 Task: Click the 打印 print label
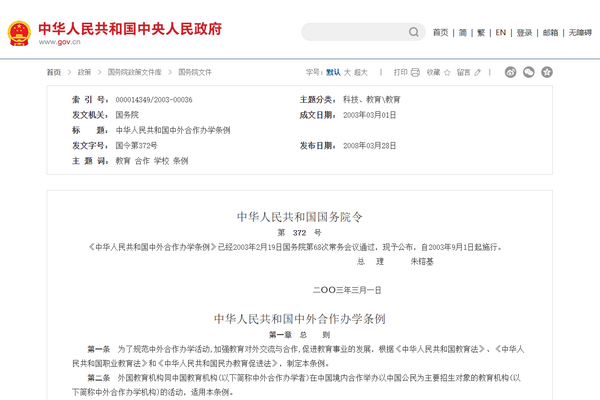point(401,72)
